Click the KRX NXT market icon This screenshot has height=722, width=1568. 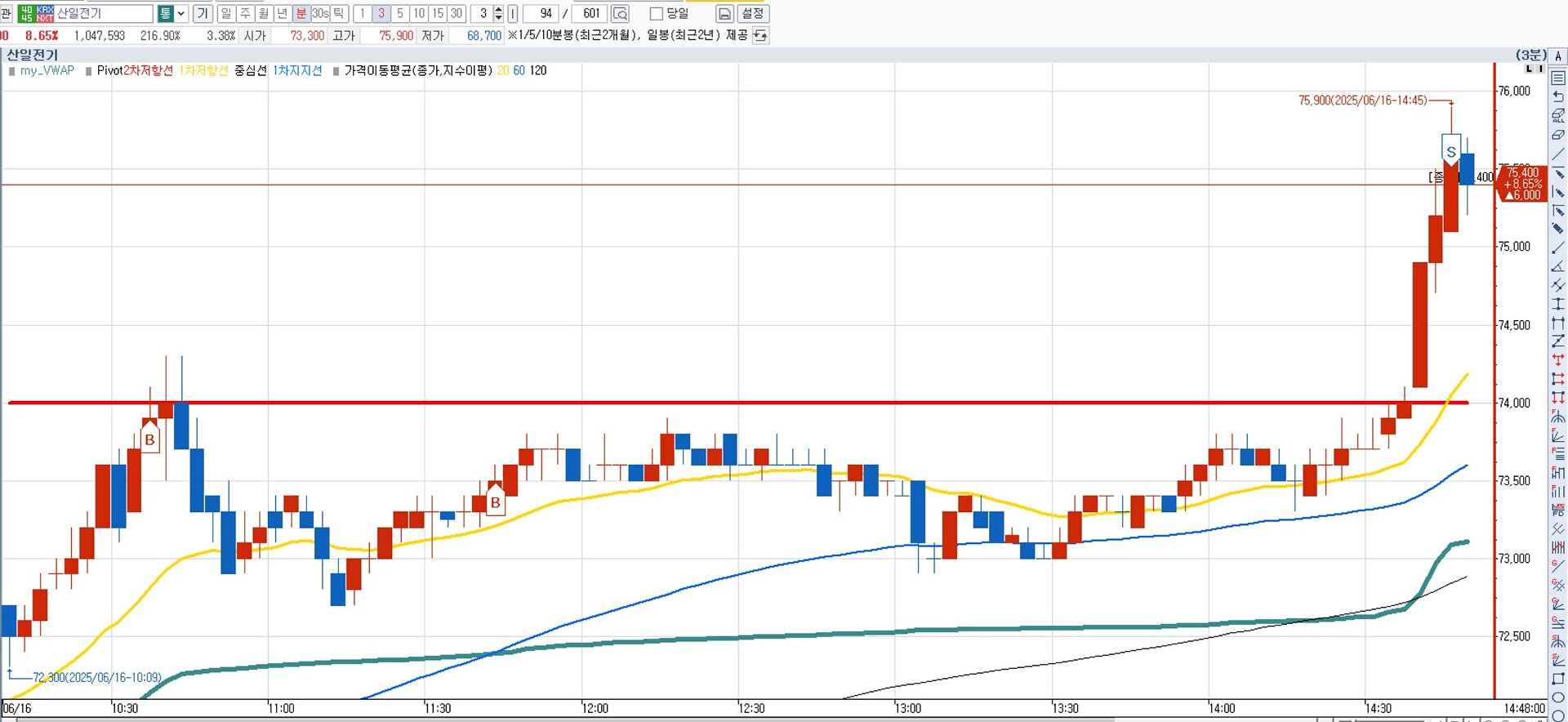click(45, 14)
